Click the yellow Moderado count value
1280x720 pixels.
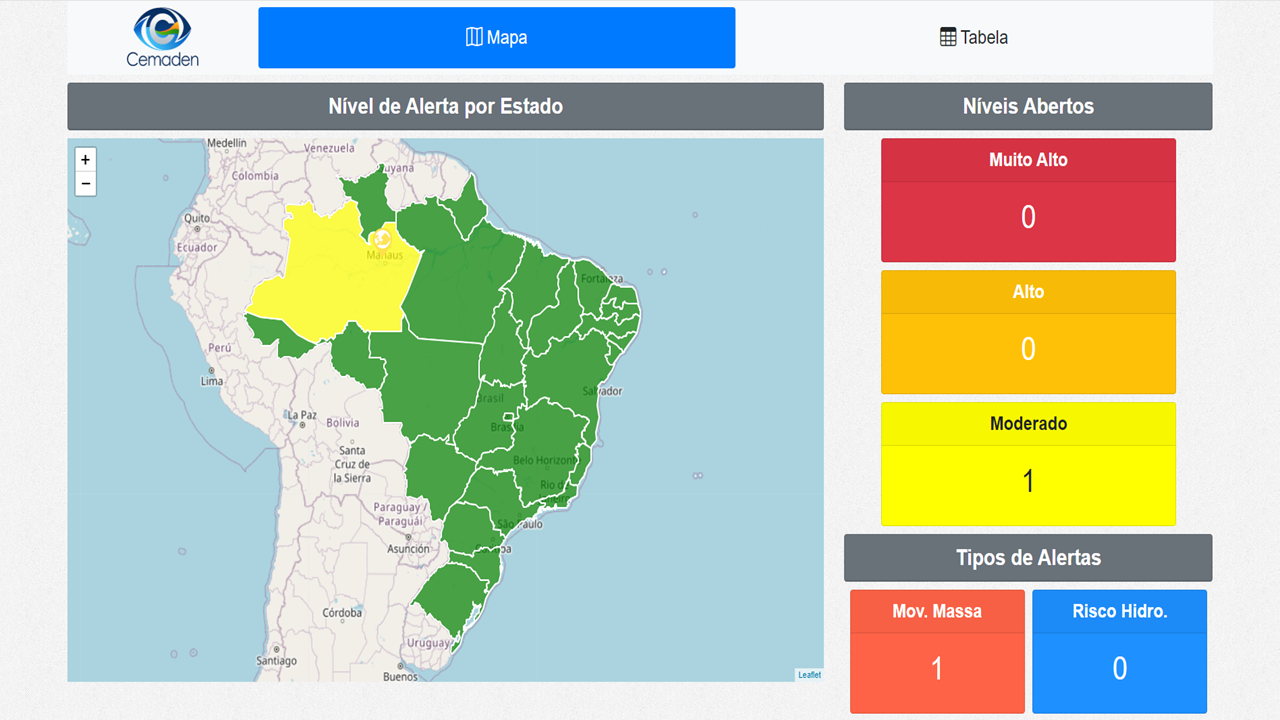click(1028, 482)
